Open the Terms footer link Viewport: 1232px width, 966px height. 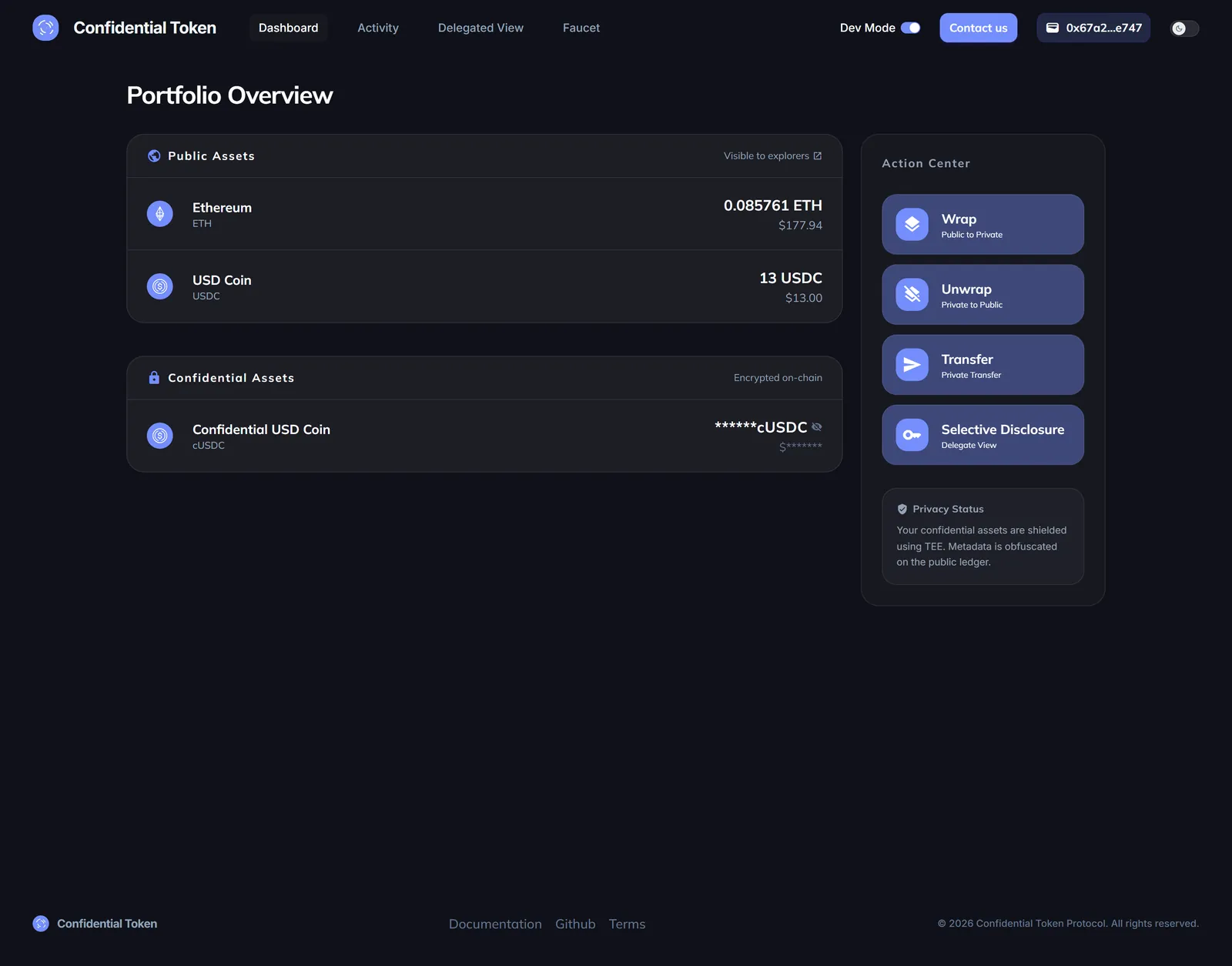[x=627, y=924]
